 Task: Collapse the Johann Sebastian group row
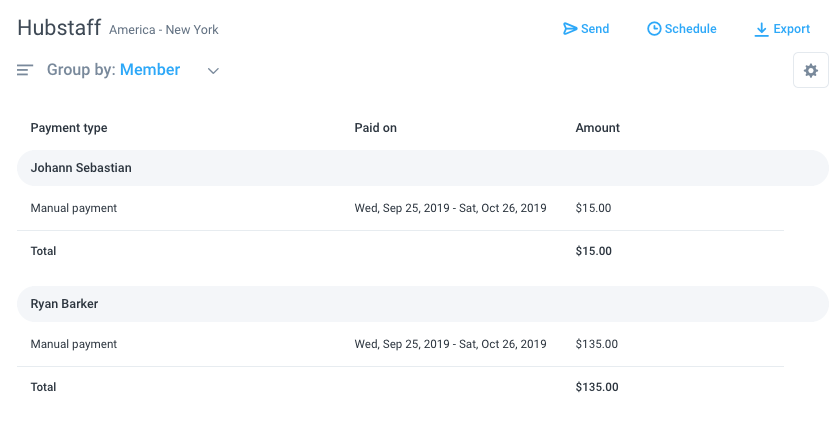click(x=423, y=168)
